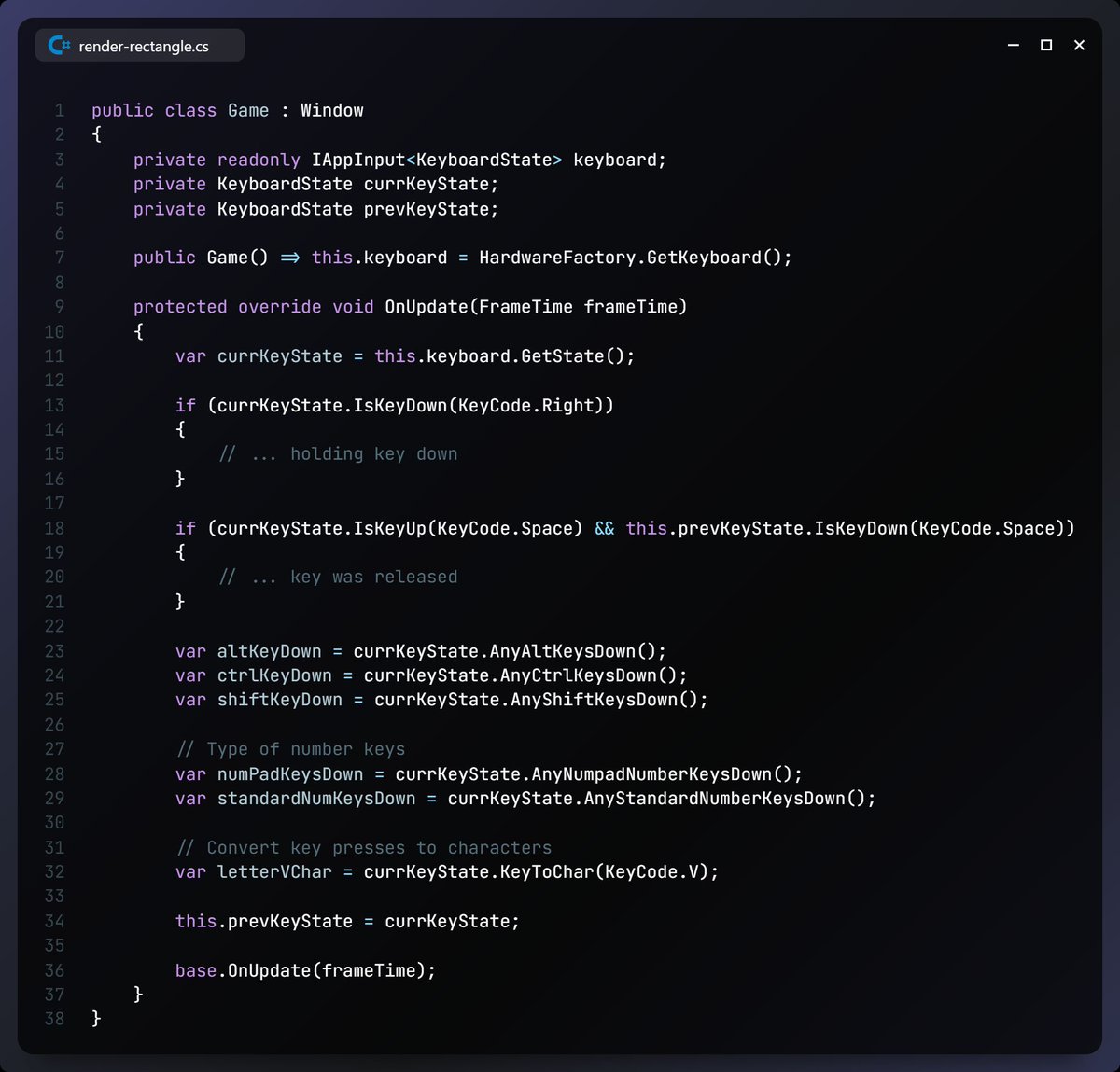Click 'letterVChar' variable on line 32
Image resolution: width=1120 pixels, height=1072 pixels.
pos(274,871)
